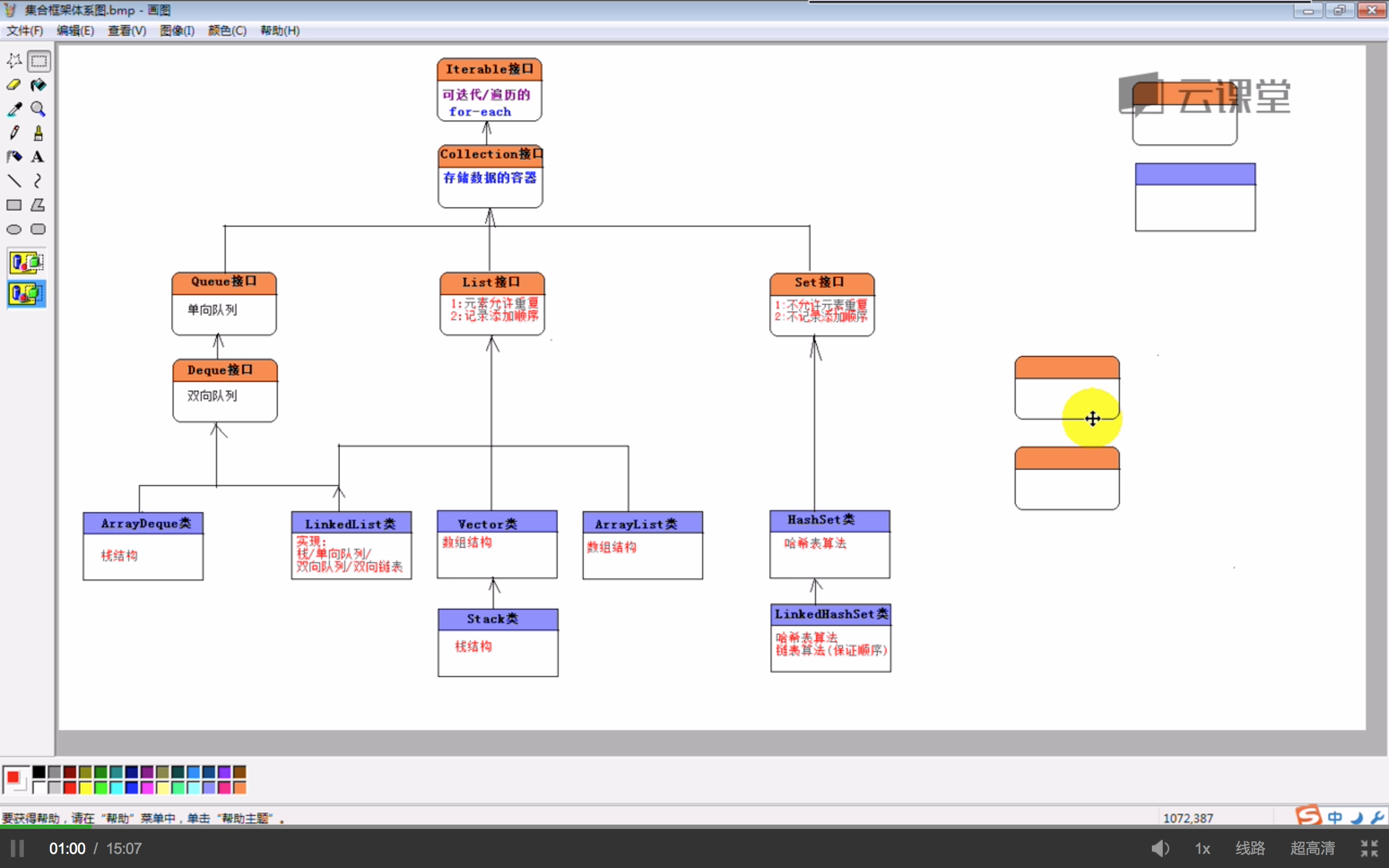Open the 查看(V) menu

[x=127, y=30]
